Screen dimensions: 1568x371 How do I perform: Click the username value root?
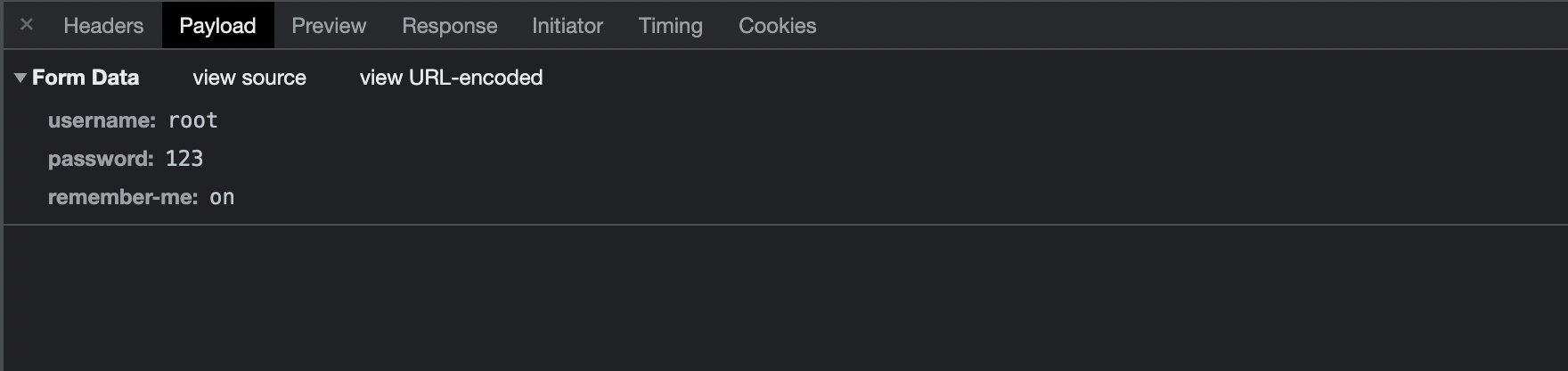point(193,120)
